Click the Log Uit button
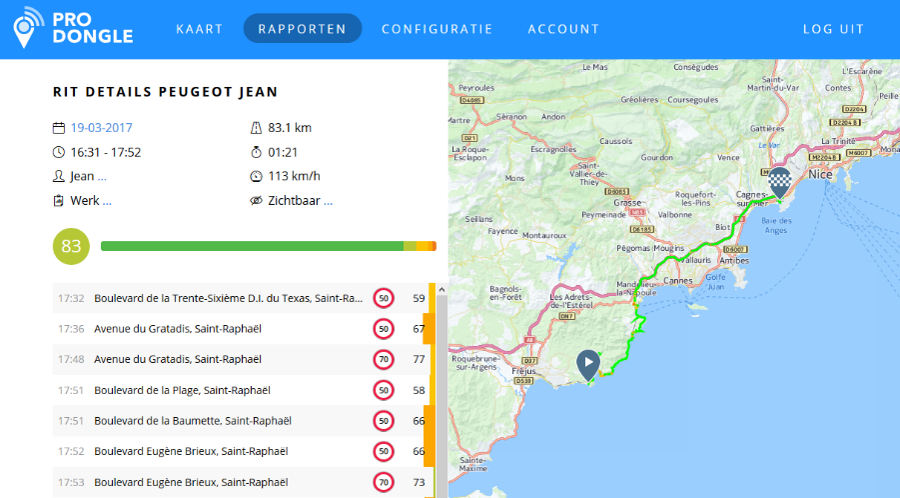 tap(833, 29)
